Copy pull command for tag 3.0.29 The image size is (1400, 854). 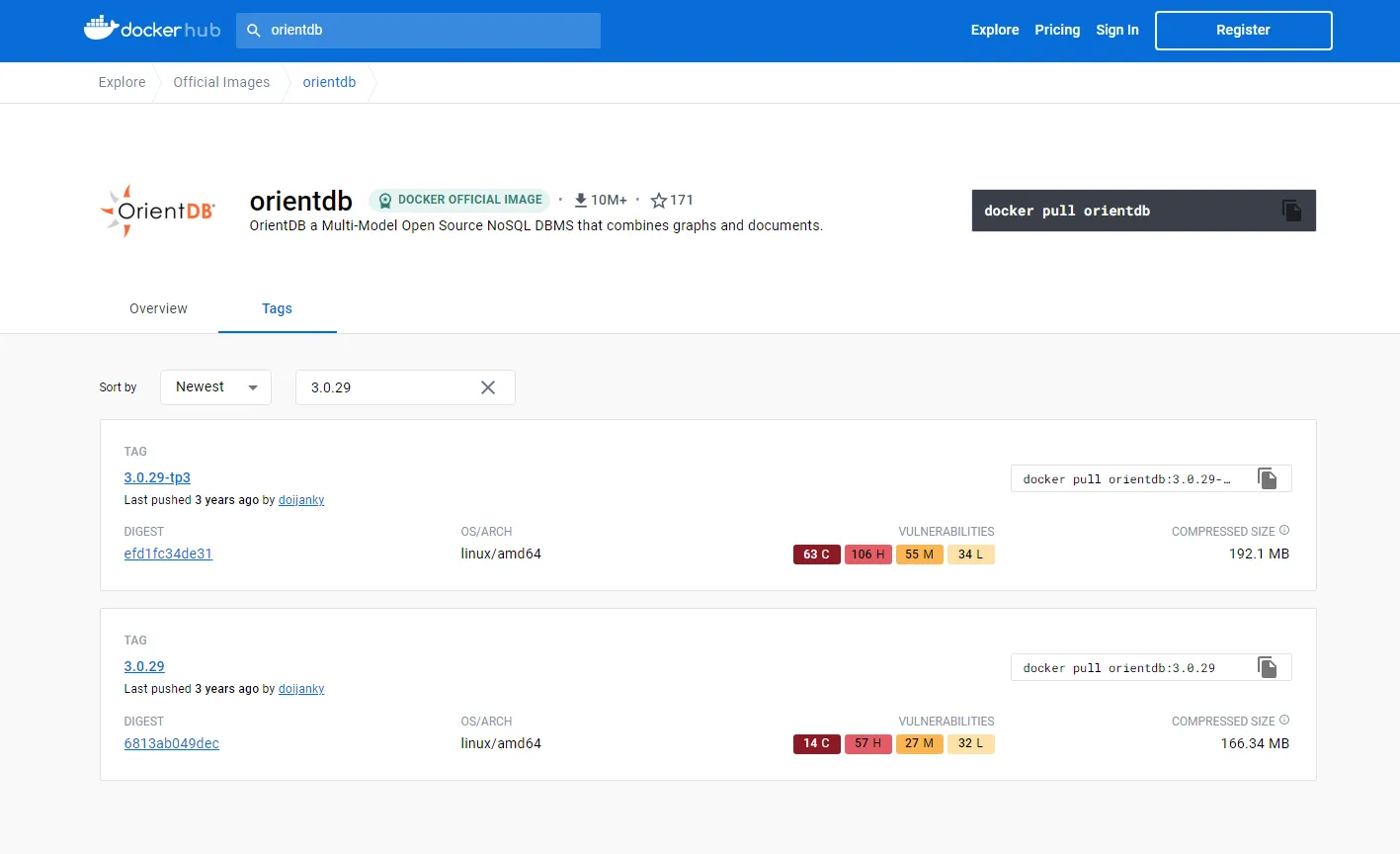(x=1267, y=667)
